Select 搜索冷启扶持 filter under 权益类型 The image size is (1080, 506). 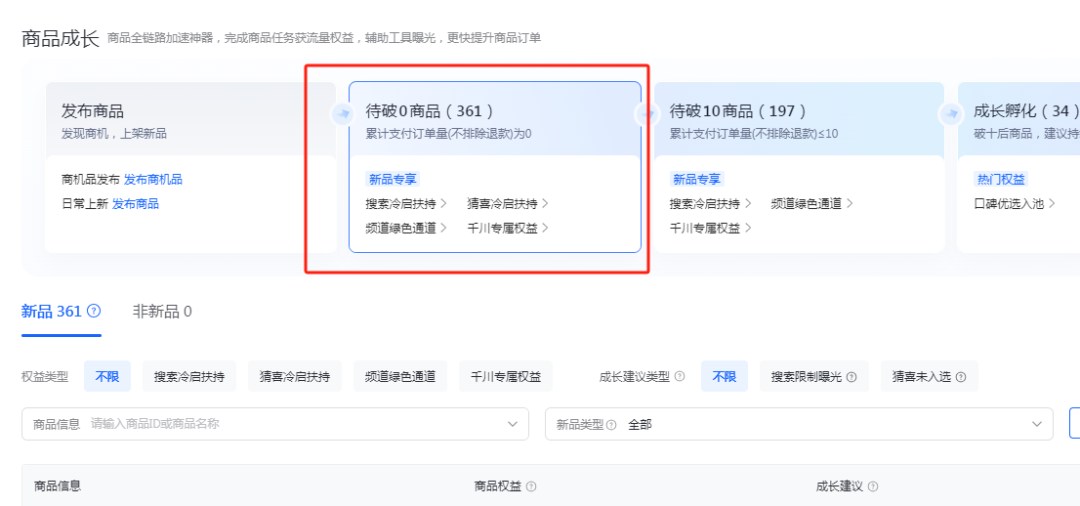(x=189, y=377)
